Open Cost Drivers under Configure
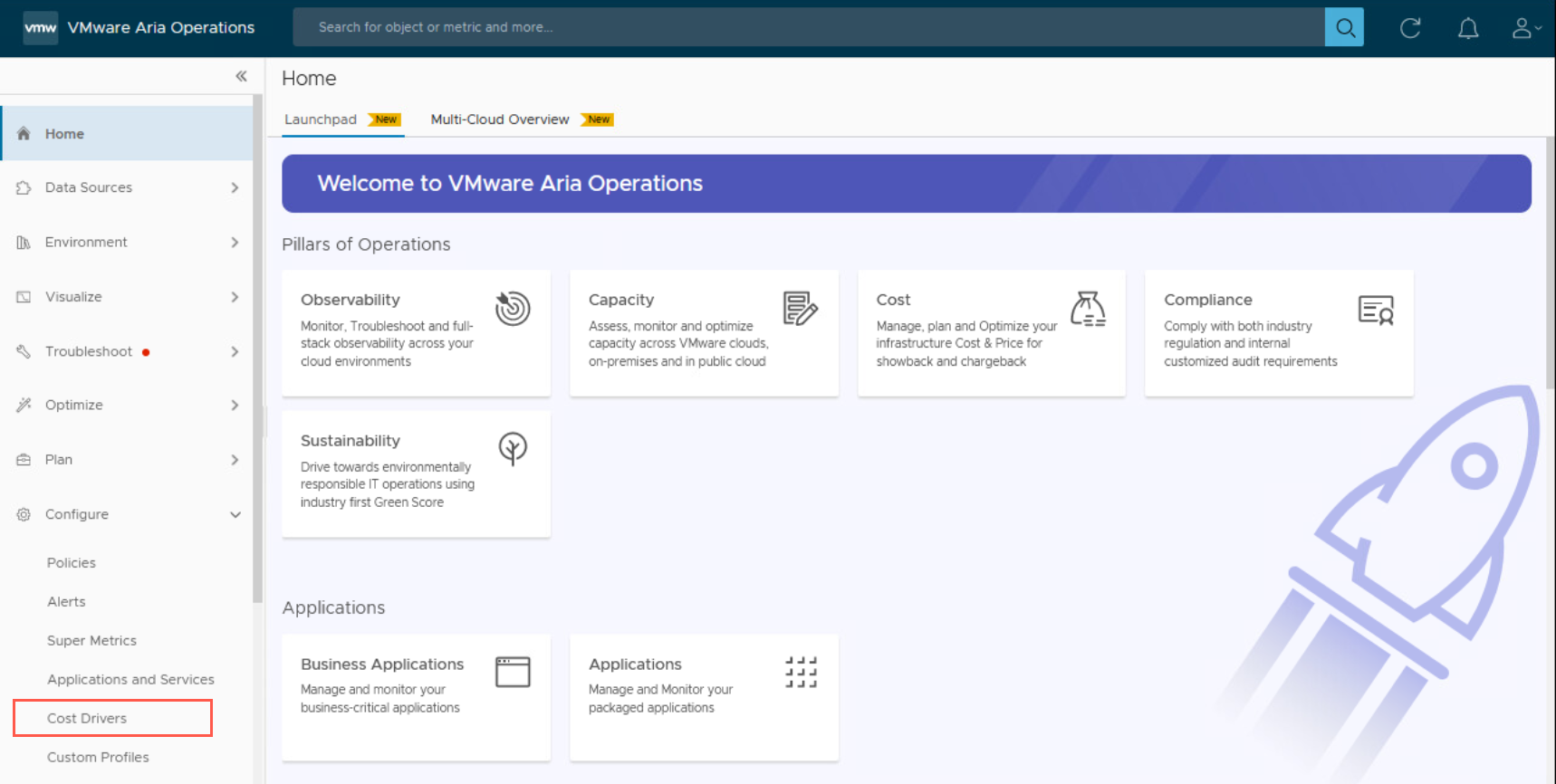Image resolution: width=1556 pixels, height=784 pixels. (87, 718)
